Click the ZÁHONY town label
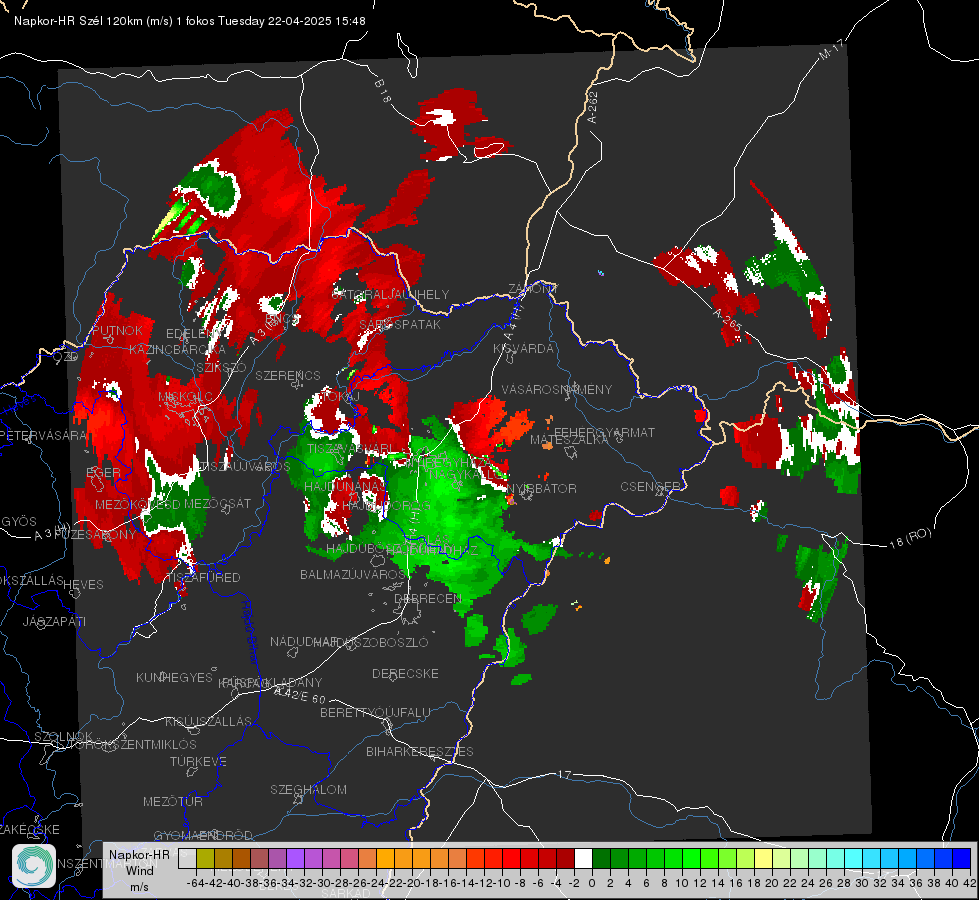 point(533,289)
